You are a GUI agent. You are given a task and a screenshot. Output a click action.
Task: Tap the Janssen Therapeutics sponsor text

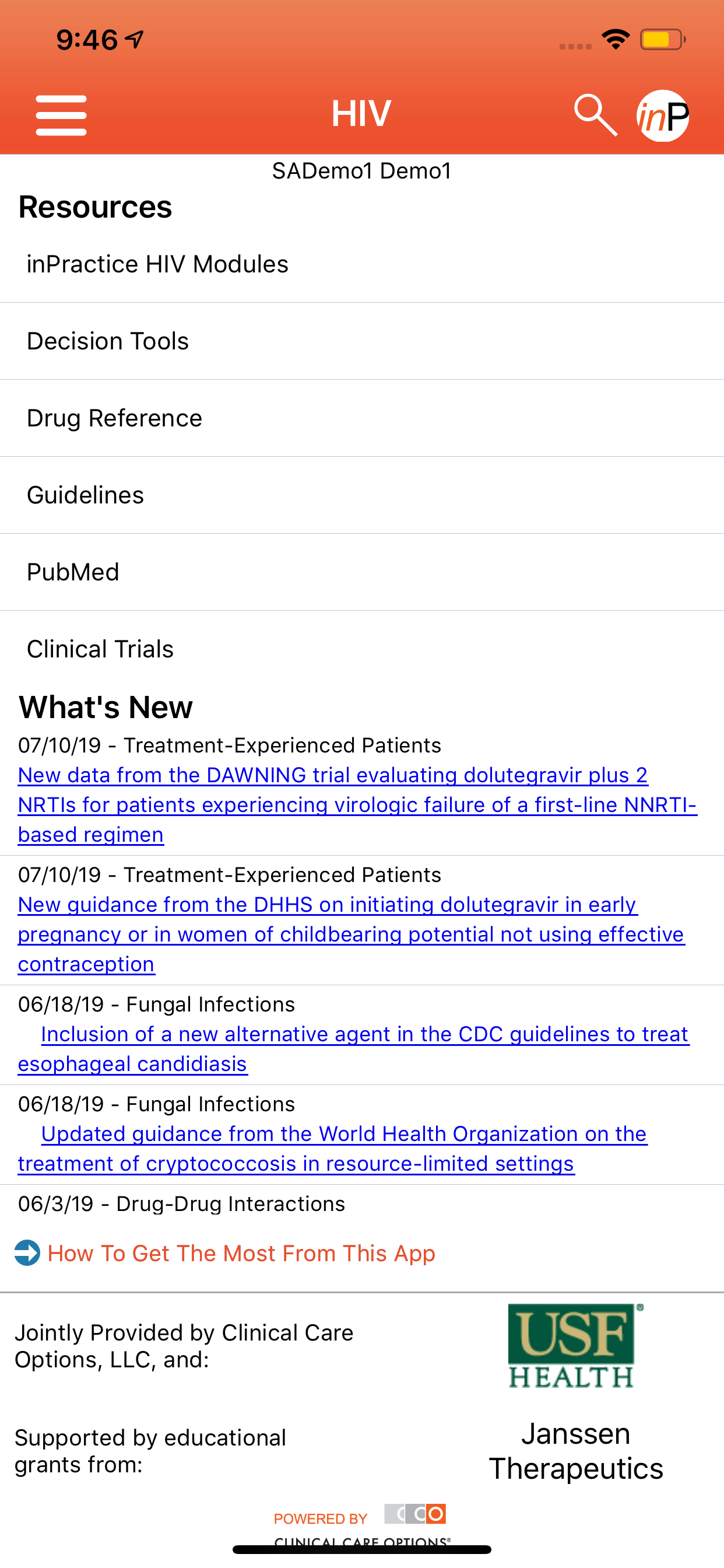point(575,1451)
